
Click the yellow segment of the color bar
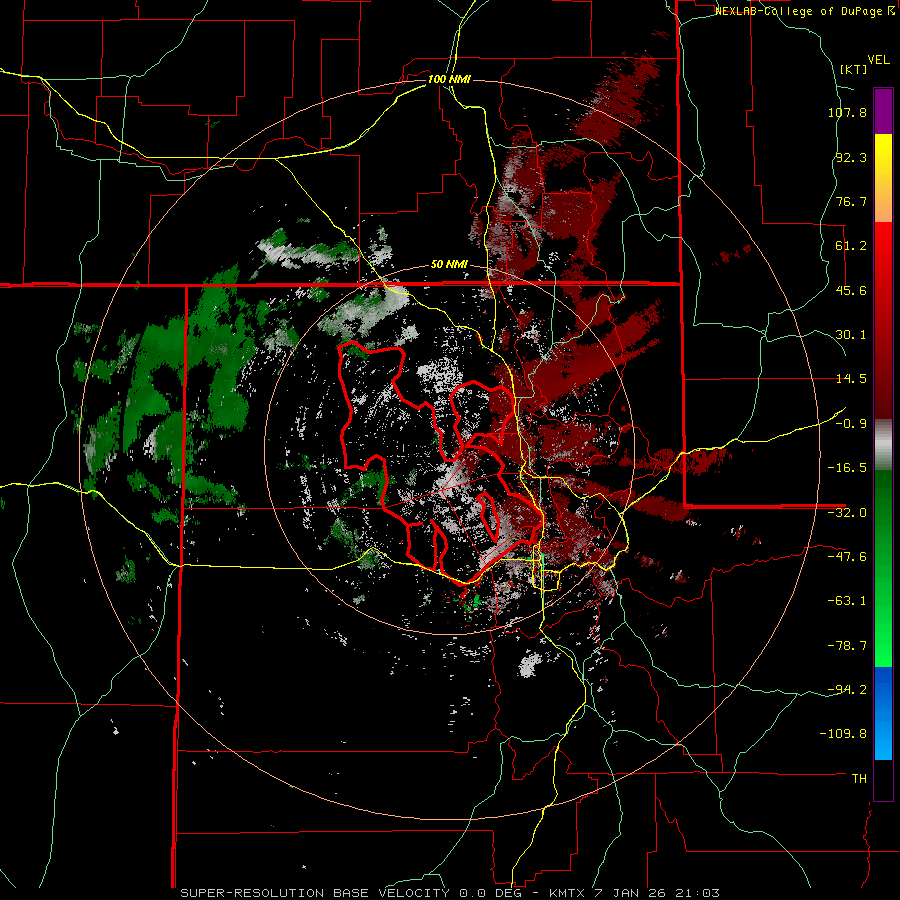883,178
